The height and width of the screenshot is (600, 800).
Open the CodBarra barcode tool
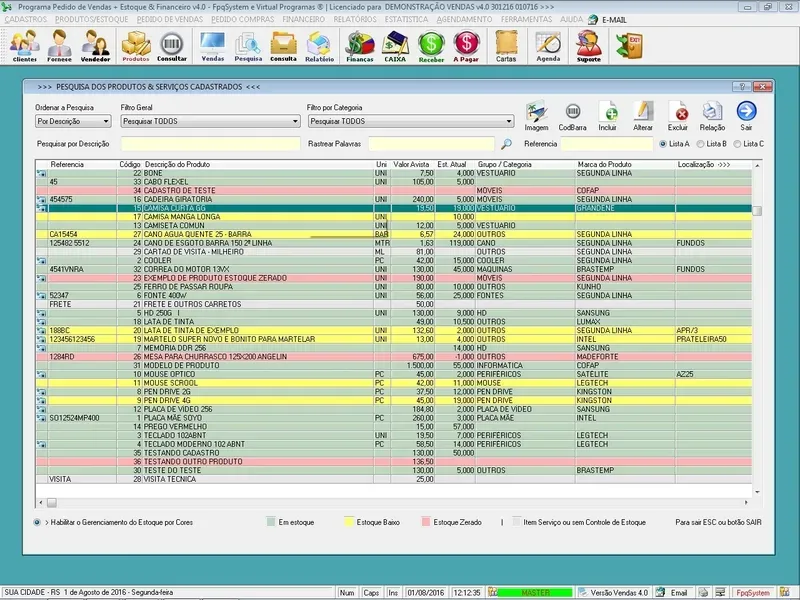[573, 113]
